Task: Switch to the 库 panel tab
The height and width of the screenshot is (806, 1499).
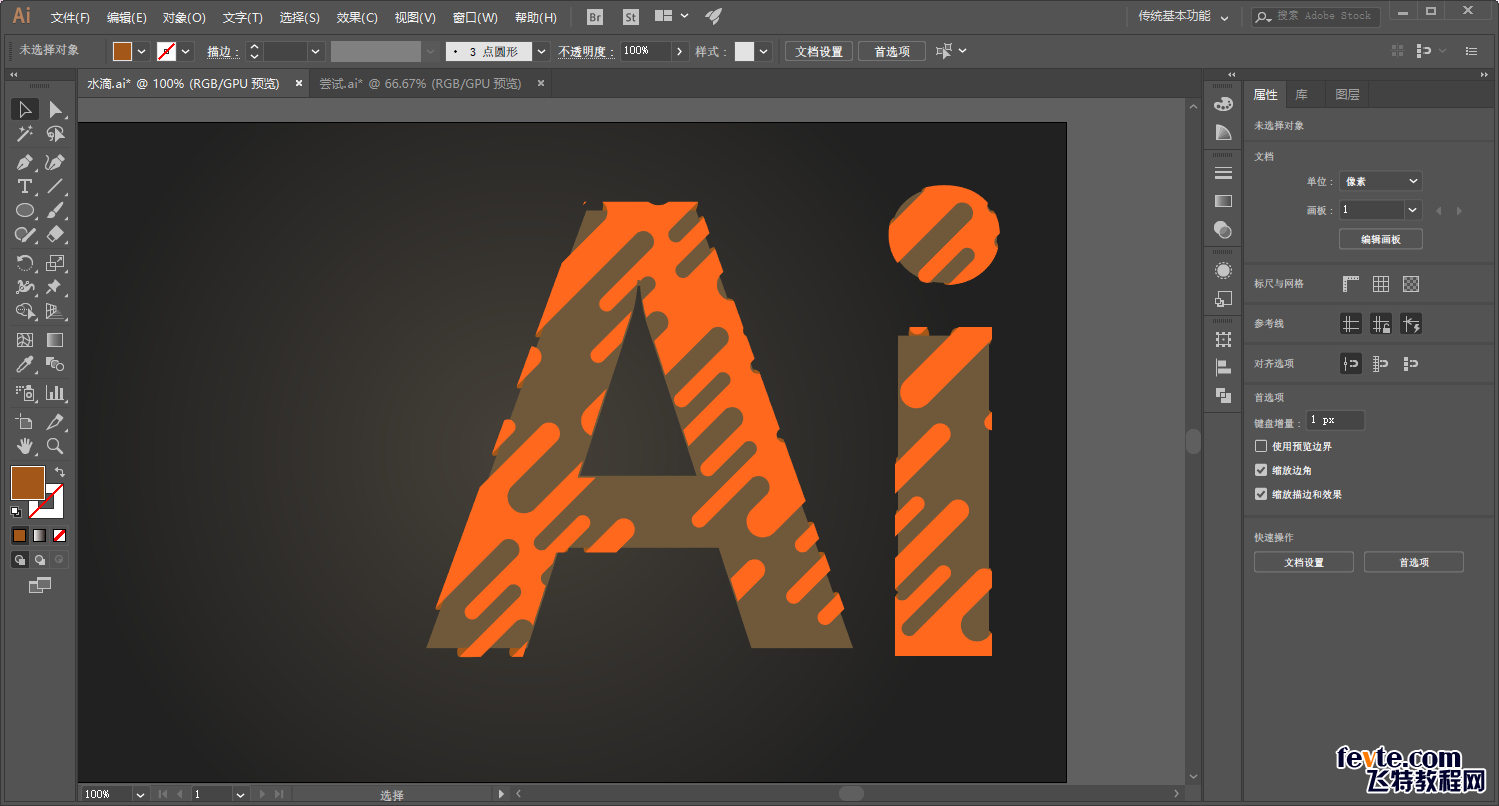Action: 1301,95
